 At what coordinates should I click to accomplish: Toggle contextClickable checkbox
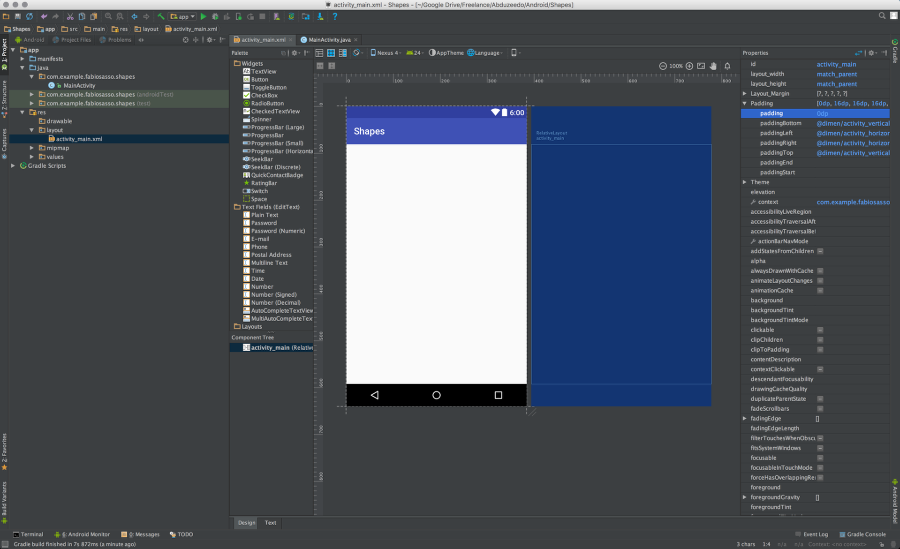click(x=820, y=369)
